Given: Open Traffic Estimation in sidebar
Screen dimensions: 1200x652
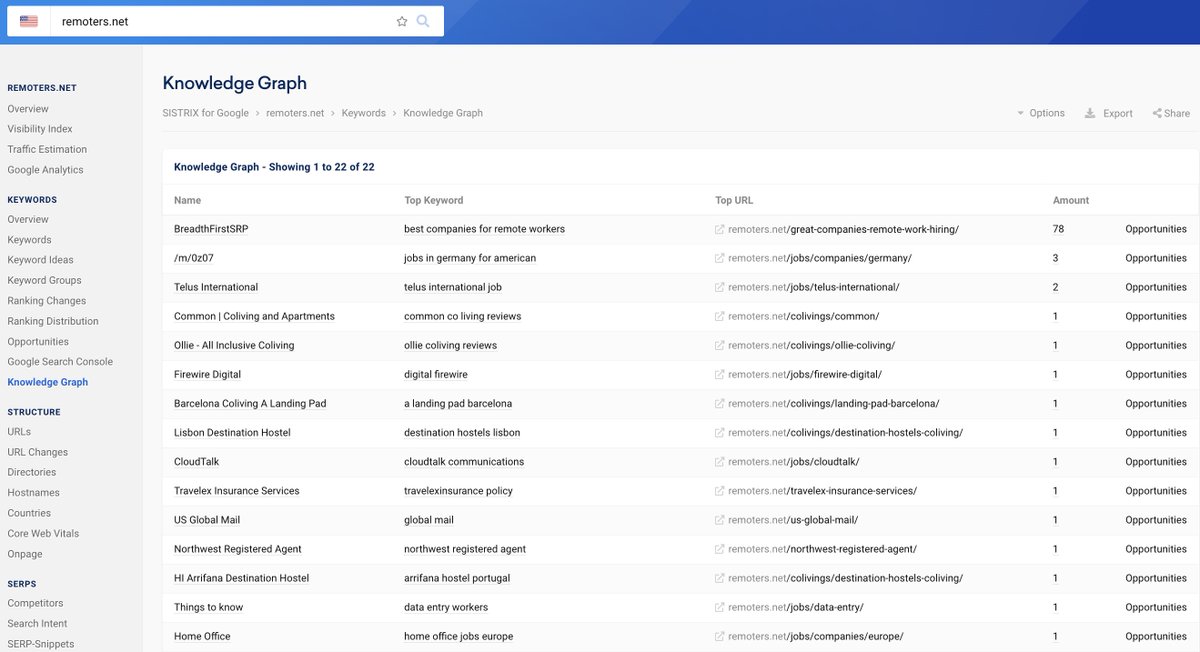Looking at the screenshot, I should click(47, 149).
